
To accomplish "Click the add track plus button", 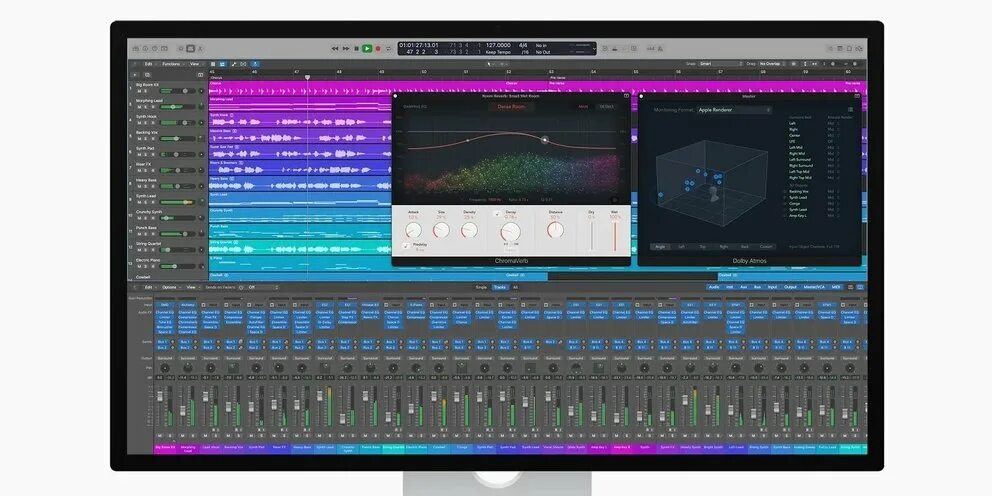I will tap(135, 75).
